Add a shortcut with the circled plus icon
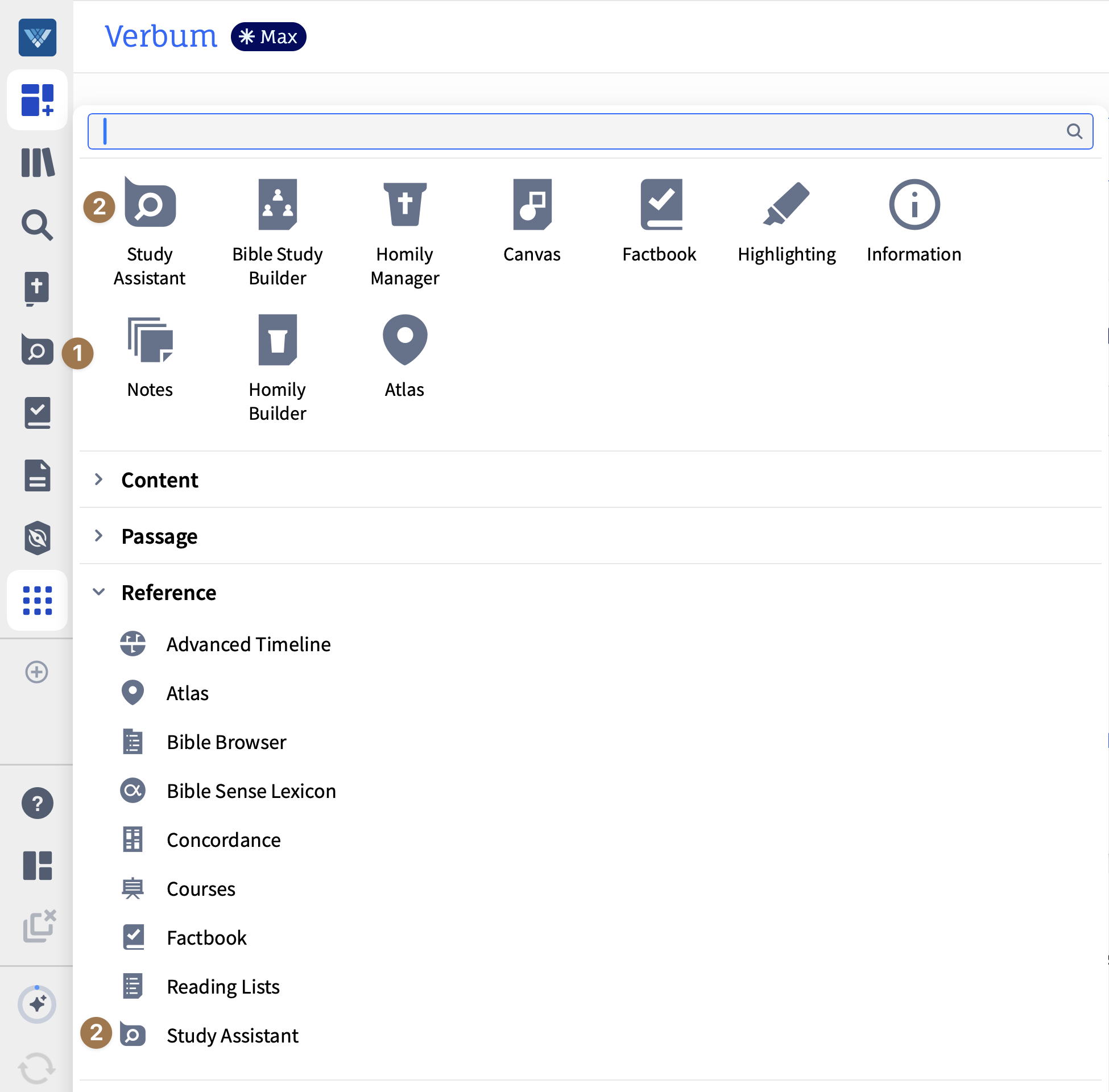The width and height of the screenshot is (1109, 1092). coord(37,672)
